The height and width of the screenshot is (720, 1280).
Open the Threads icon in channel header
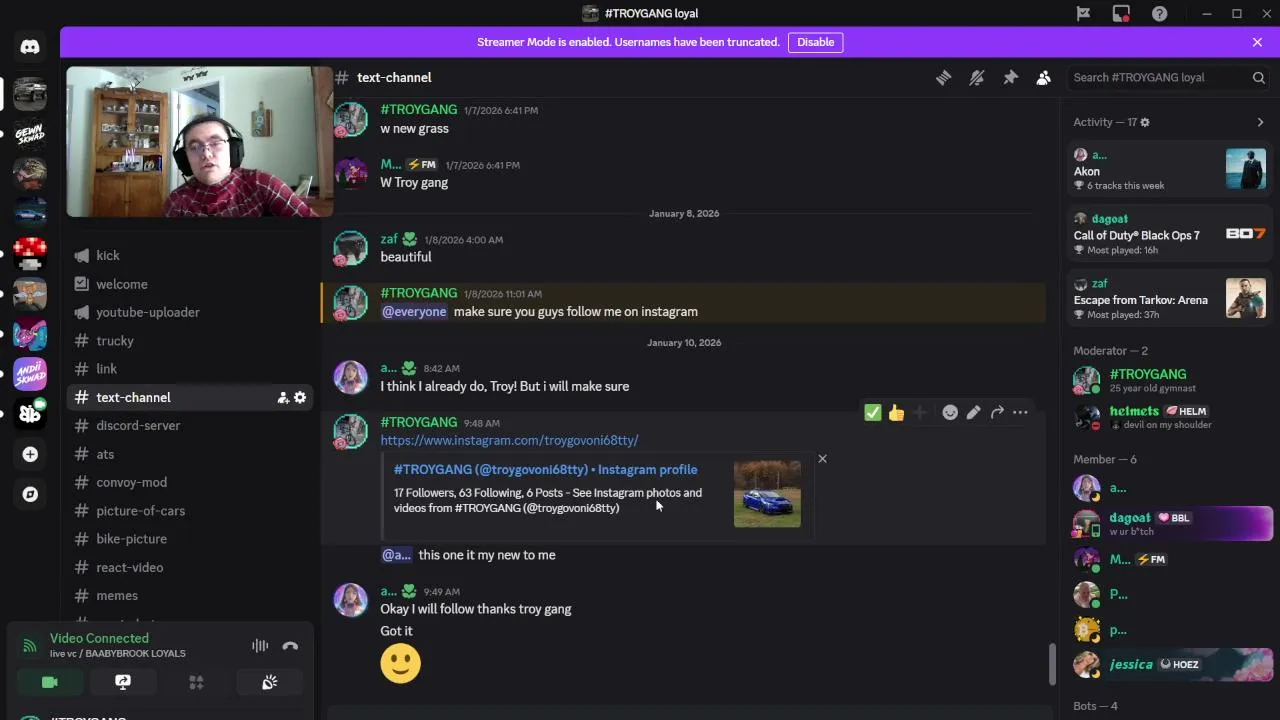(943, 78)
